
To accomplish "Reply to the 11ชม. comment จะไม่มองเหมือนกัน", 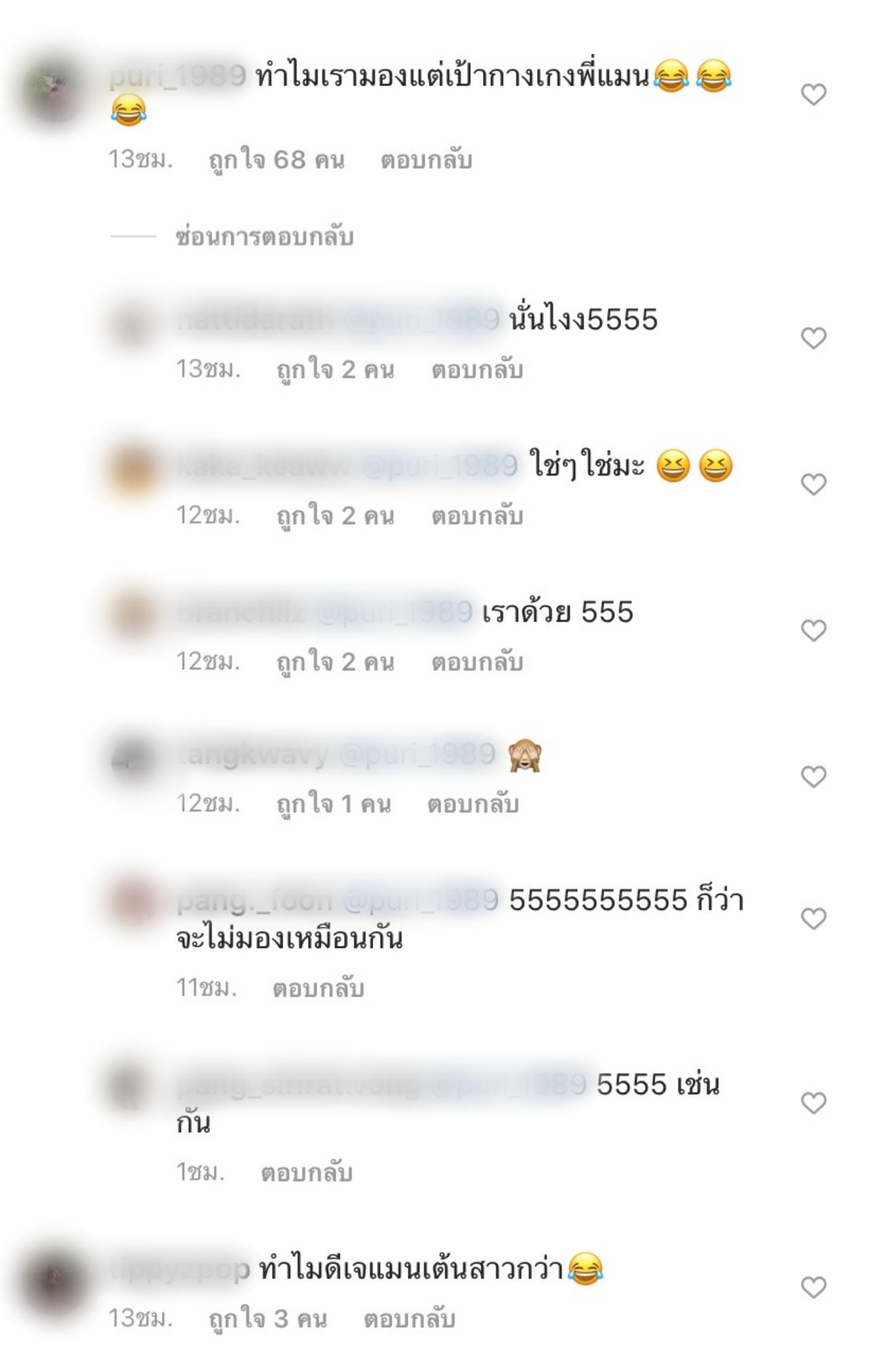I will click(318, 989).
